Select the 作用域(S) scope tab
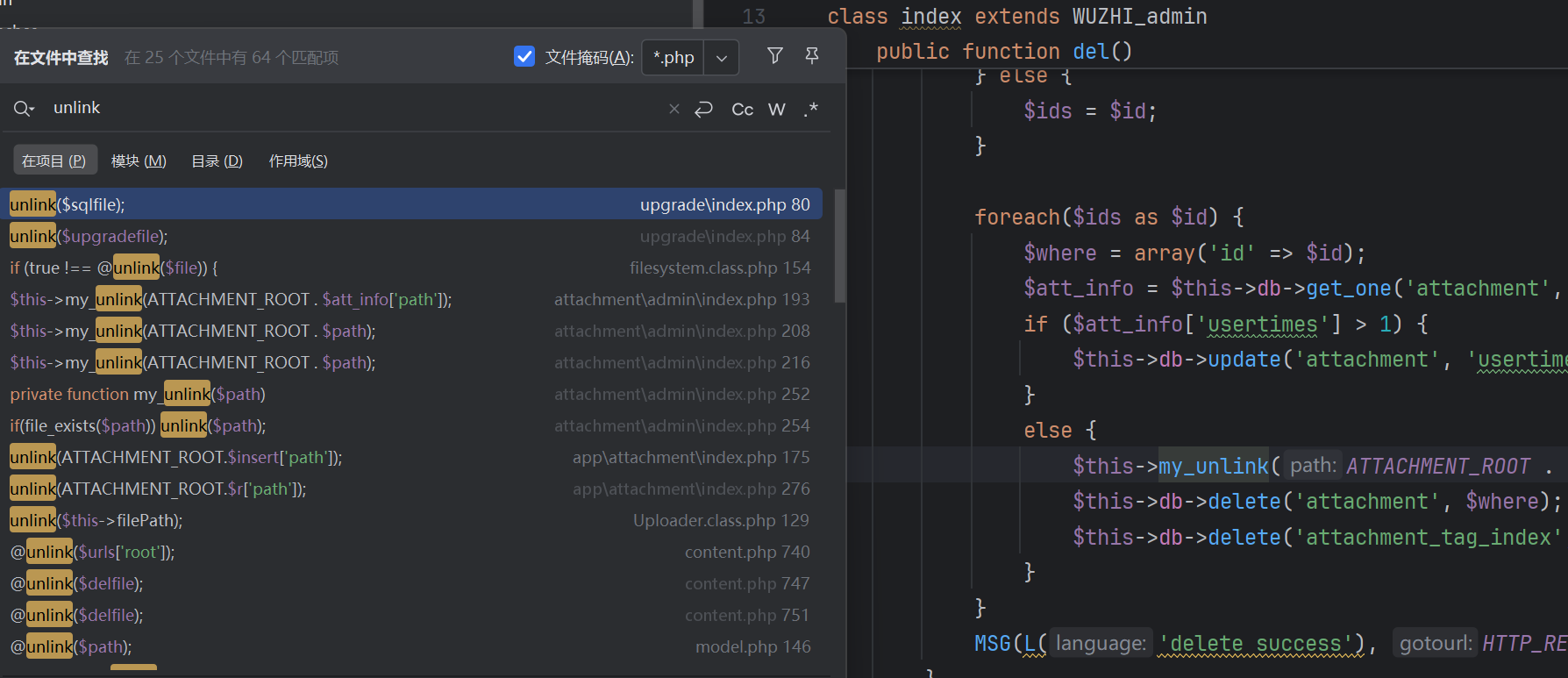The height and width of the screenshot is (678, 1568). tap(298, 161)
